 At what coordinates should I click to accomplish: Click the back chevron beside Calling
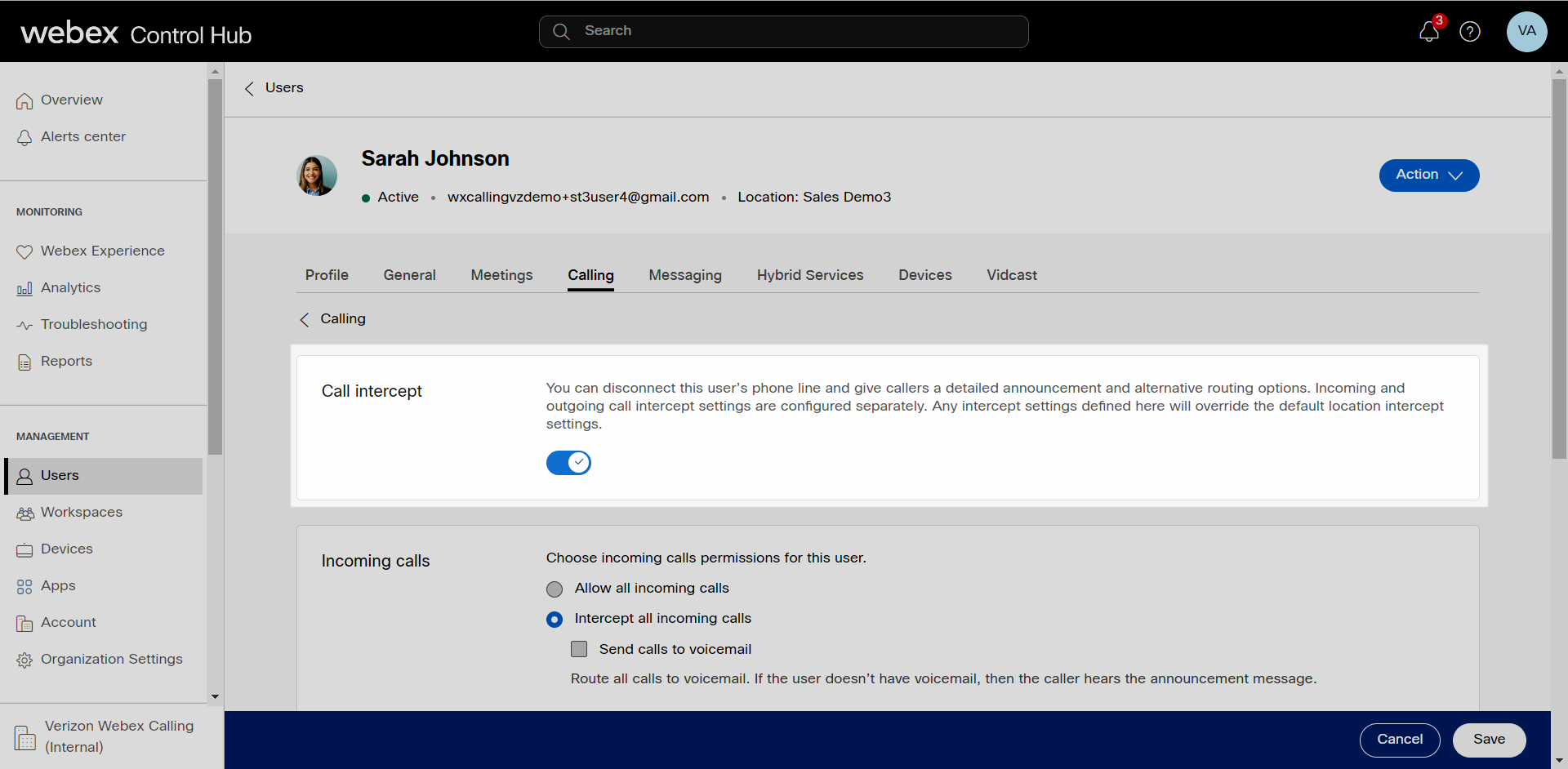(x=305, y=319)
